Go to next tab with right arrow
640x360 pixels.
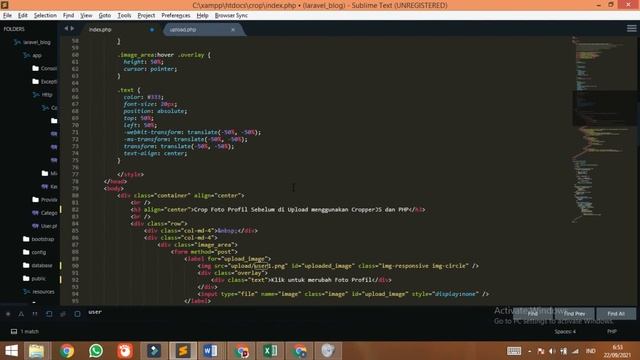coord(73,29)
